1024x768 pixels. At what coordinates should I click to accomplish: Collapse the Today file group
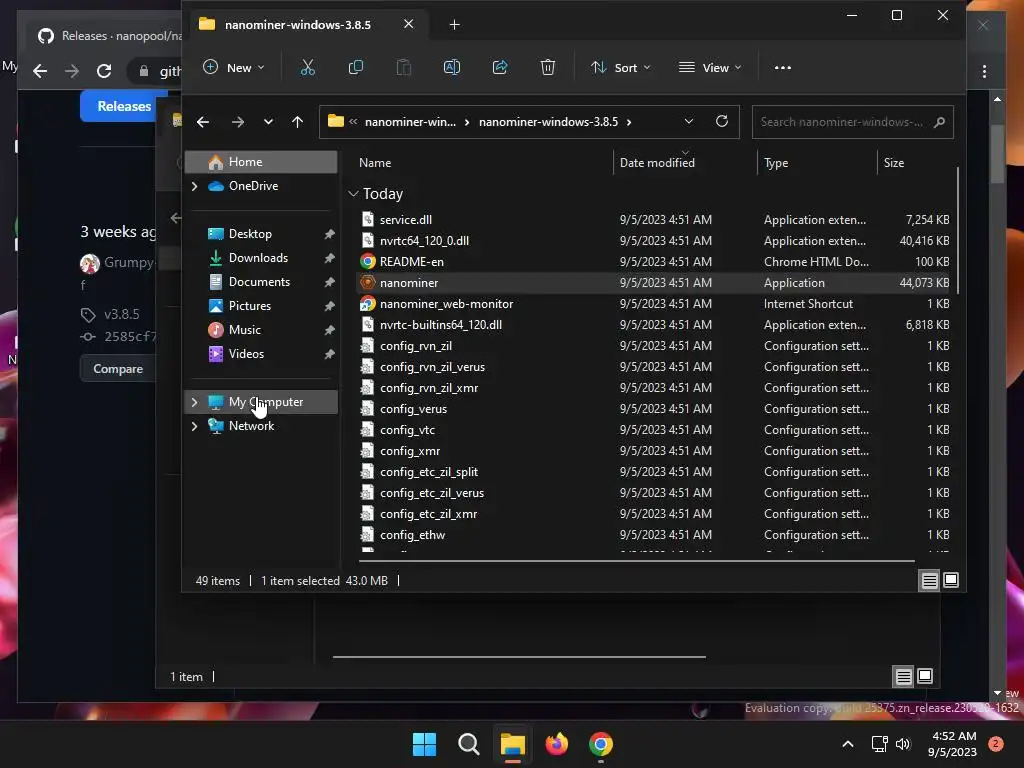click(353, 194)
